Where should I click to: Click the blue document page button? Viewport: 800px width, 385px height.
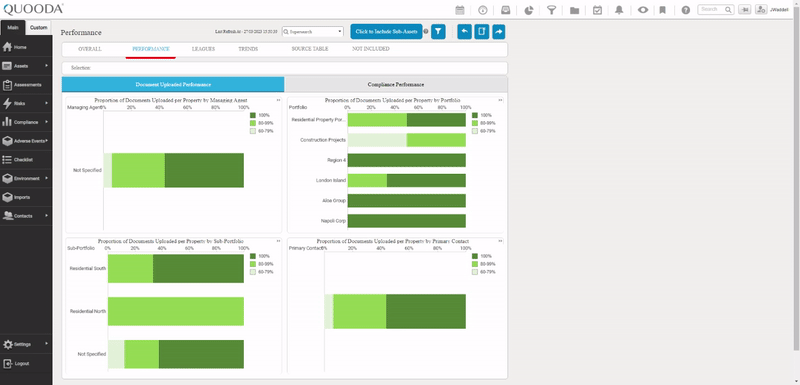click(481, 32)
